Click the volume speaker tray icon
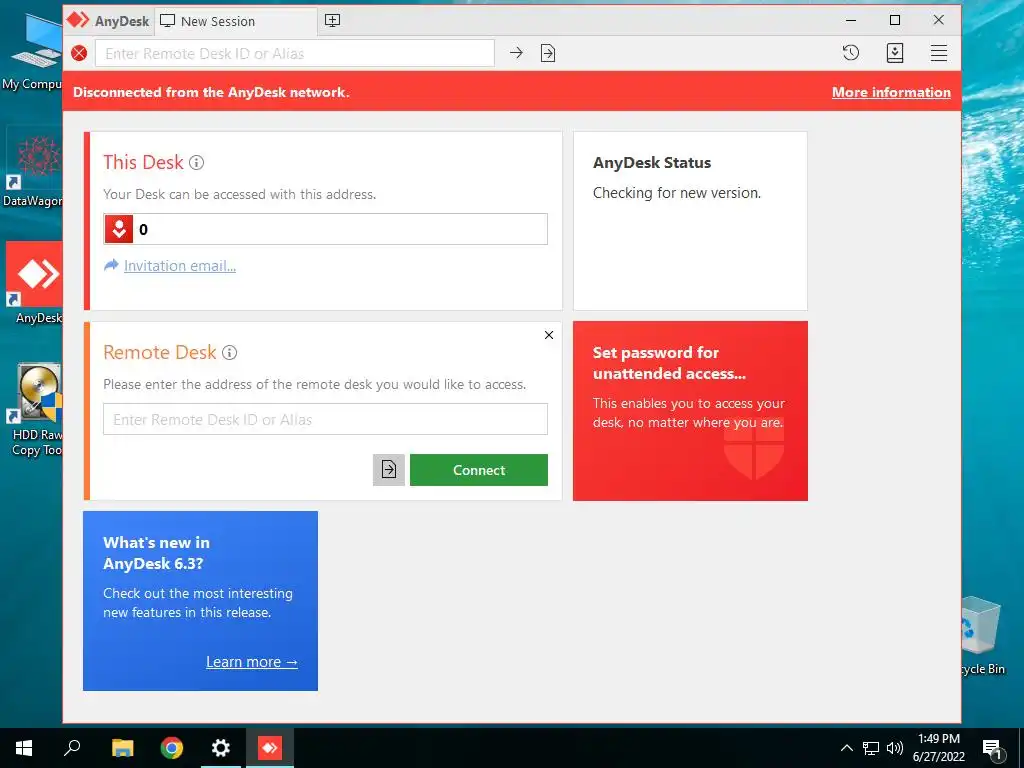Image resolution: width=1024 pixels, height=768 pixels. pos(895,748)
